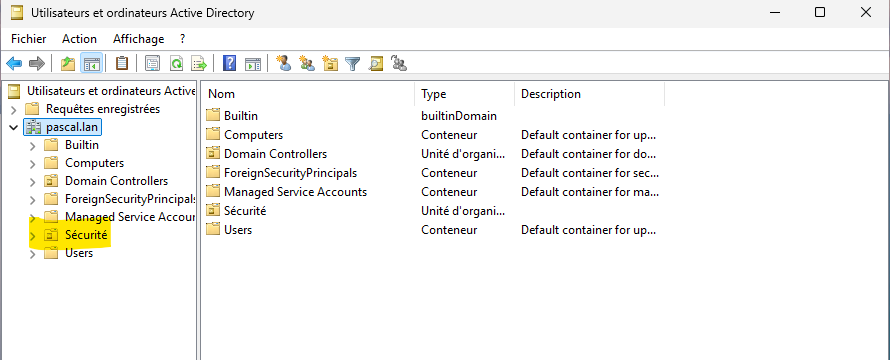Expand the Users tree node
The width and height of the screenshot is (890, 360).
tap(33, 253)
